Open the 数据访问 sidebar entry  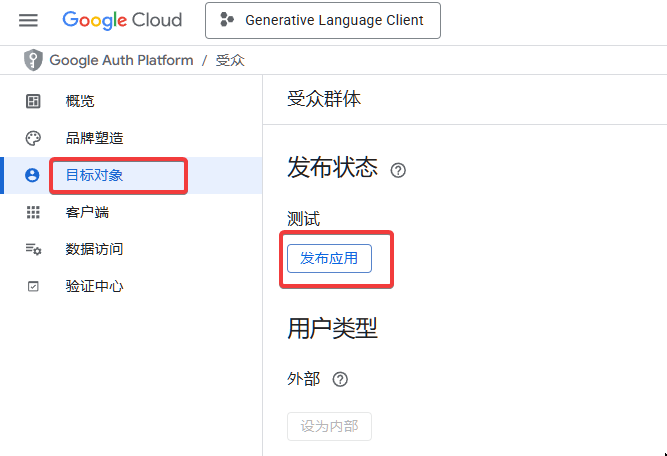click(94, 249)
